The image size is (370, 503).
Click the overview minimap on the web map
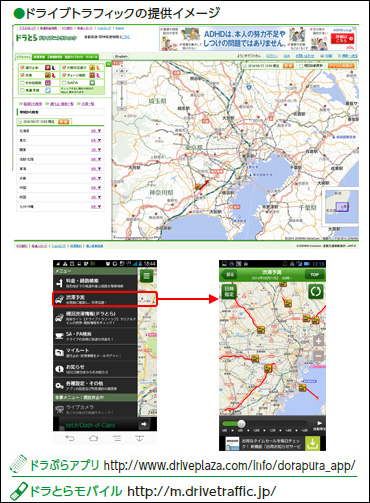point(341,207)
